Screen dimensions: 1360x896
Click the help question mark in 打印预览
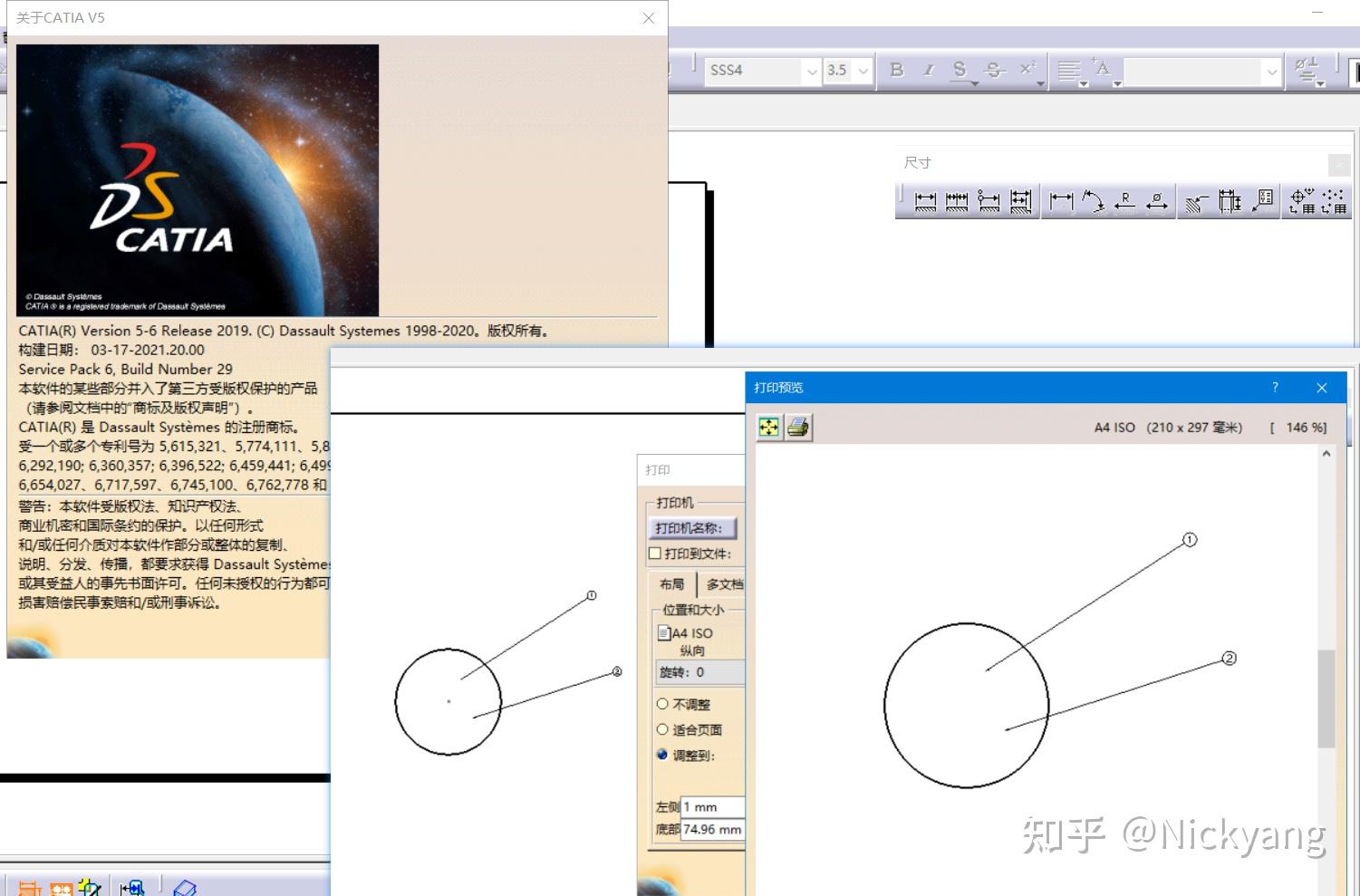(x=1275, y=387)
